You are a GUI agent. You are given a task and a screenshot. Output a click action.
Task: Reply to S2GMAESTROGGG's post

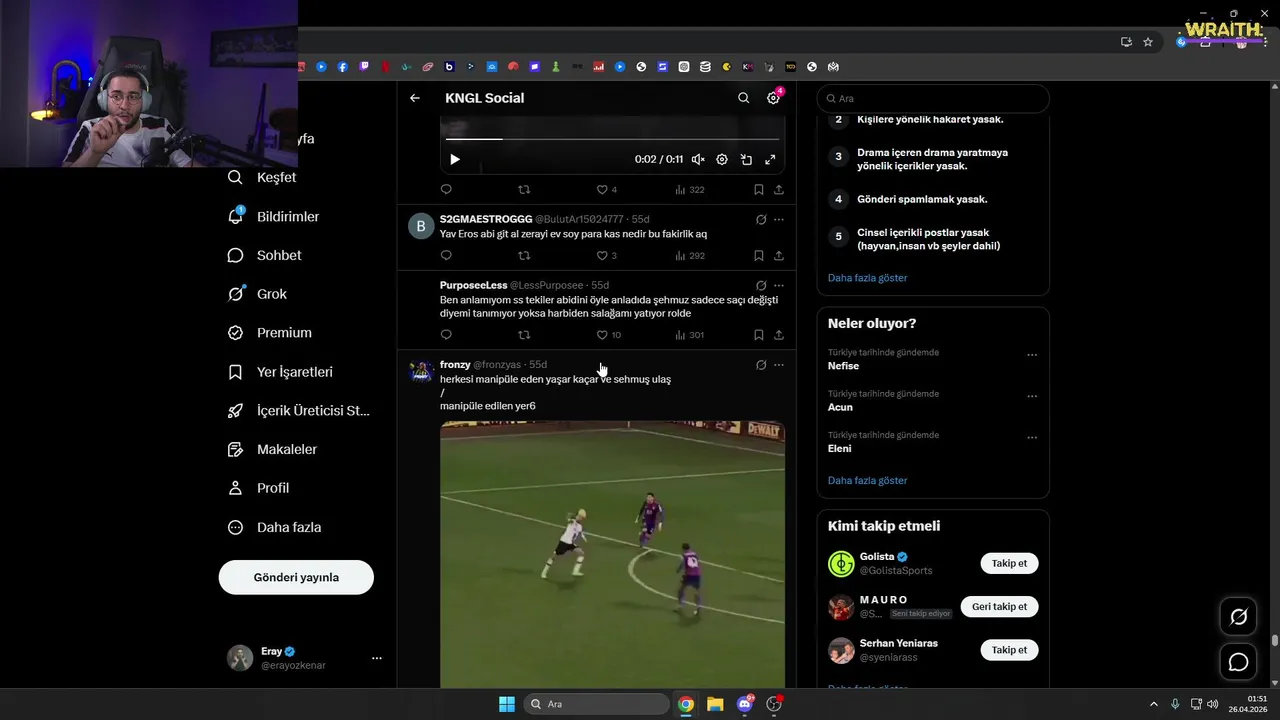pyautogui.click(x=446, y=255)
